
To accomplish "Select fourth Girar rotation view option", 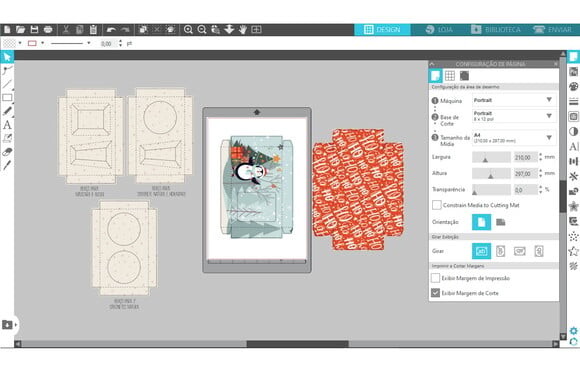I will pyautogui.click(x=539, y=251).
